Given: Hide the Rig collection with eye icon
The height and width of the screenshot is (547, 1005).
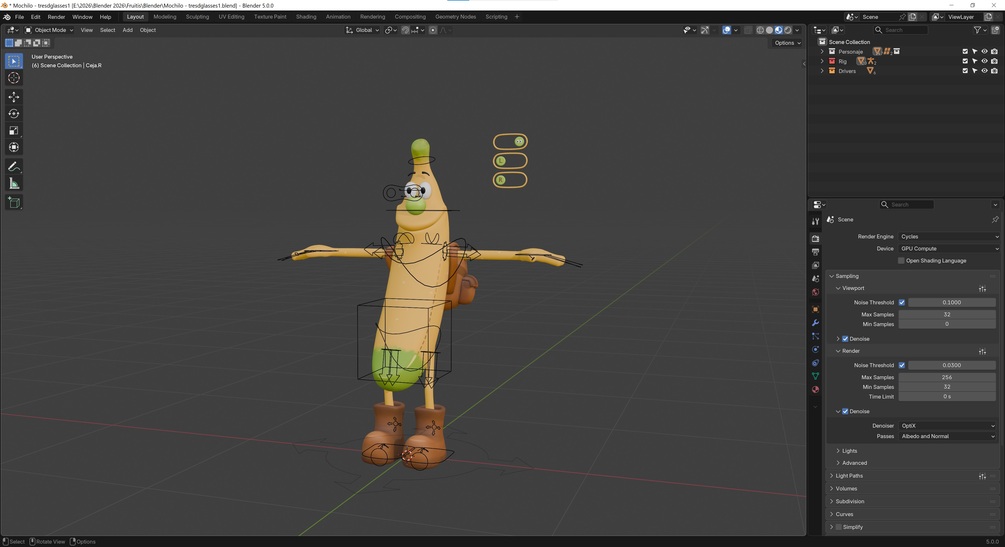Looking at the screenshot, I should [984, 61].
